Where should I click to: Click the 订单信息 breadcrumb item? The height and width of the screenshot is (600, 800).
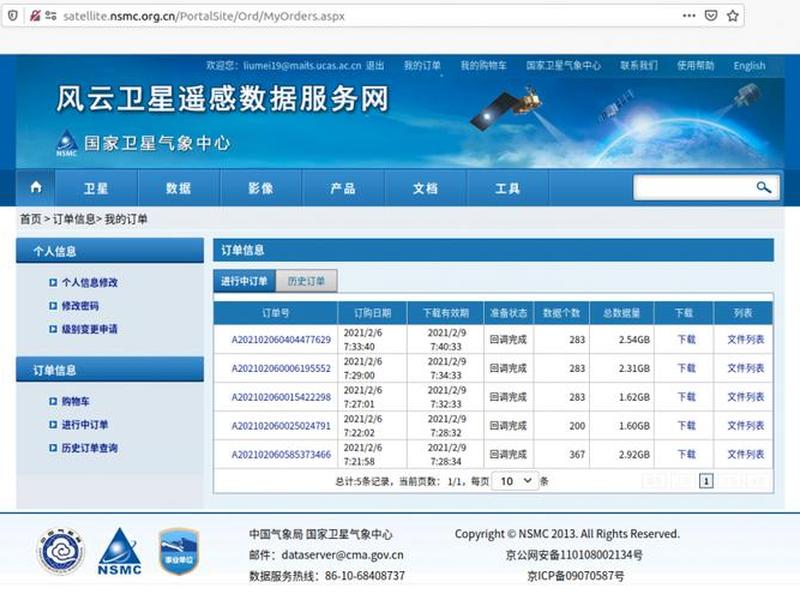(x=74, y=219)
